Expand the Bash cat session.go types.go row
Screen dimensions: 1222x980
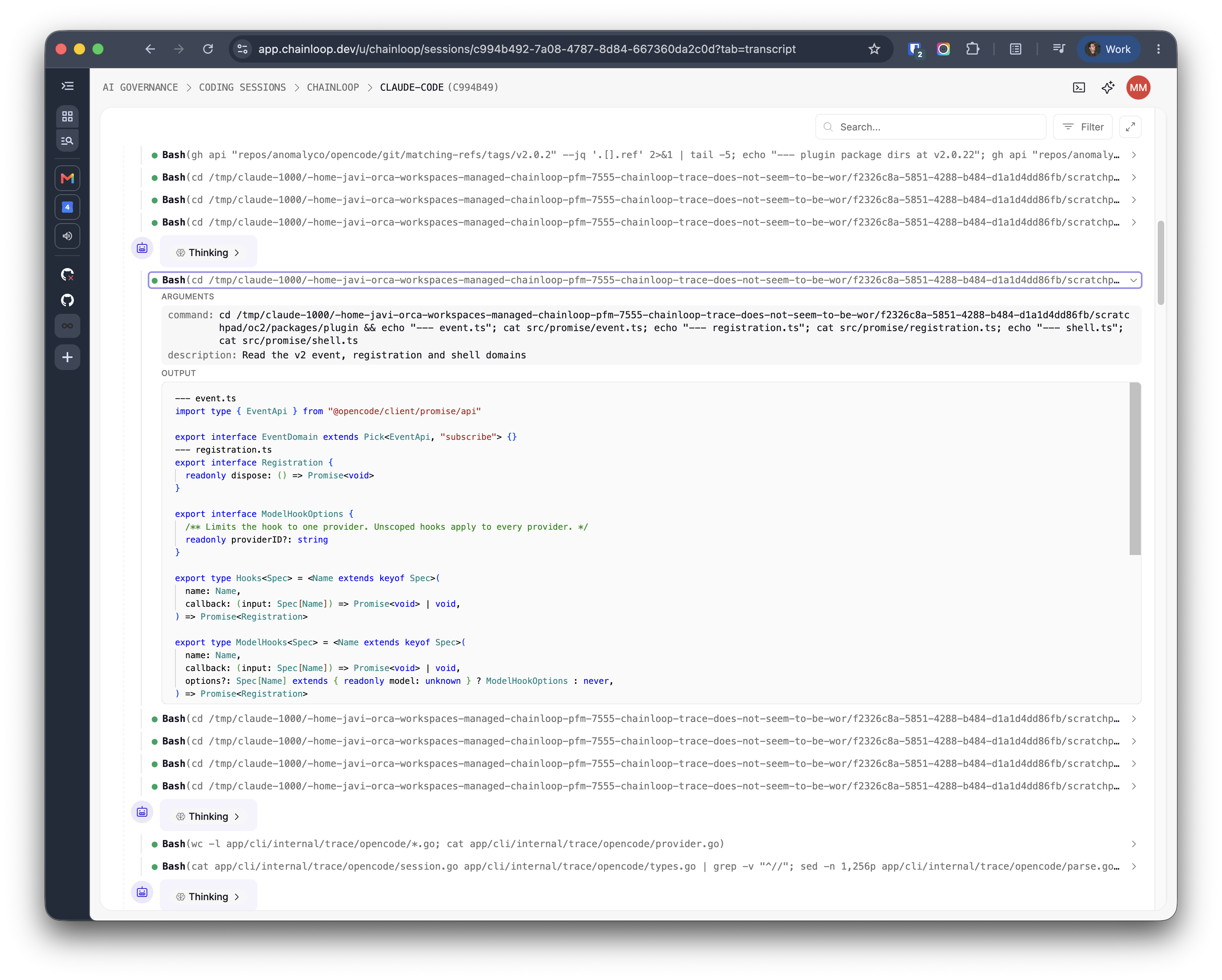click(x=645, y=866)
